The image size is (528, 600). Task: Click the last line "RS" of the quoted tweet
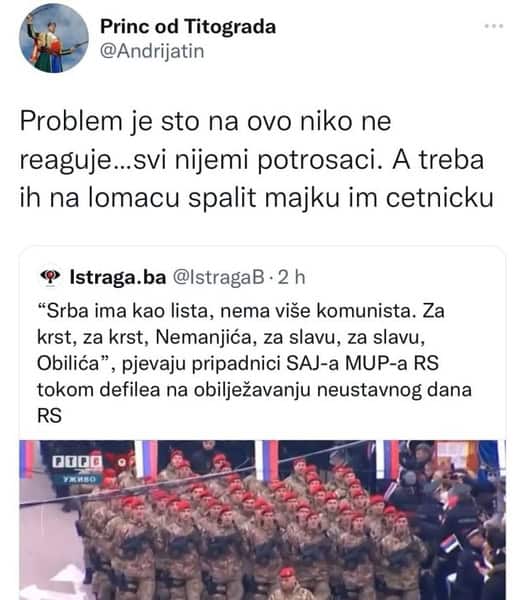tap(49, 416)
